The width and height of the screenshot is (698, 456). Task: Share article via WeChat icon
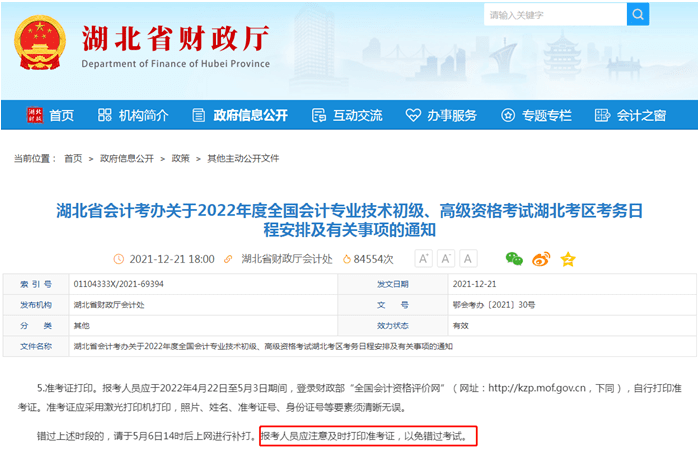pyautogui.click(x=514, y=259)
